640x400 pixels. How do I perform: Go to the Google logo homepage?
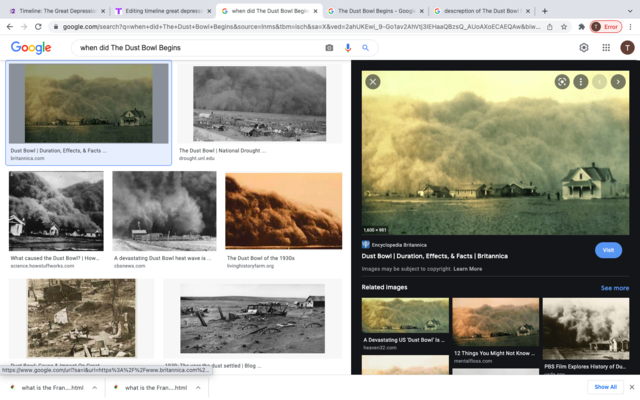(31, 47)
